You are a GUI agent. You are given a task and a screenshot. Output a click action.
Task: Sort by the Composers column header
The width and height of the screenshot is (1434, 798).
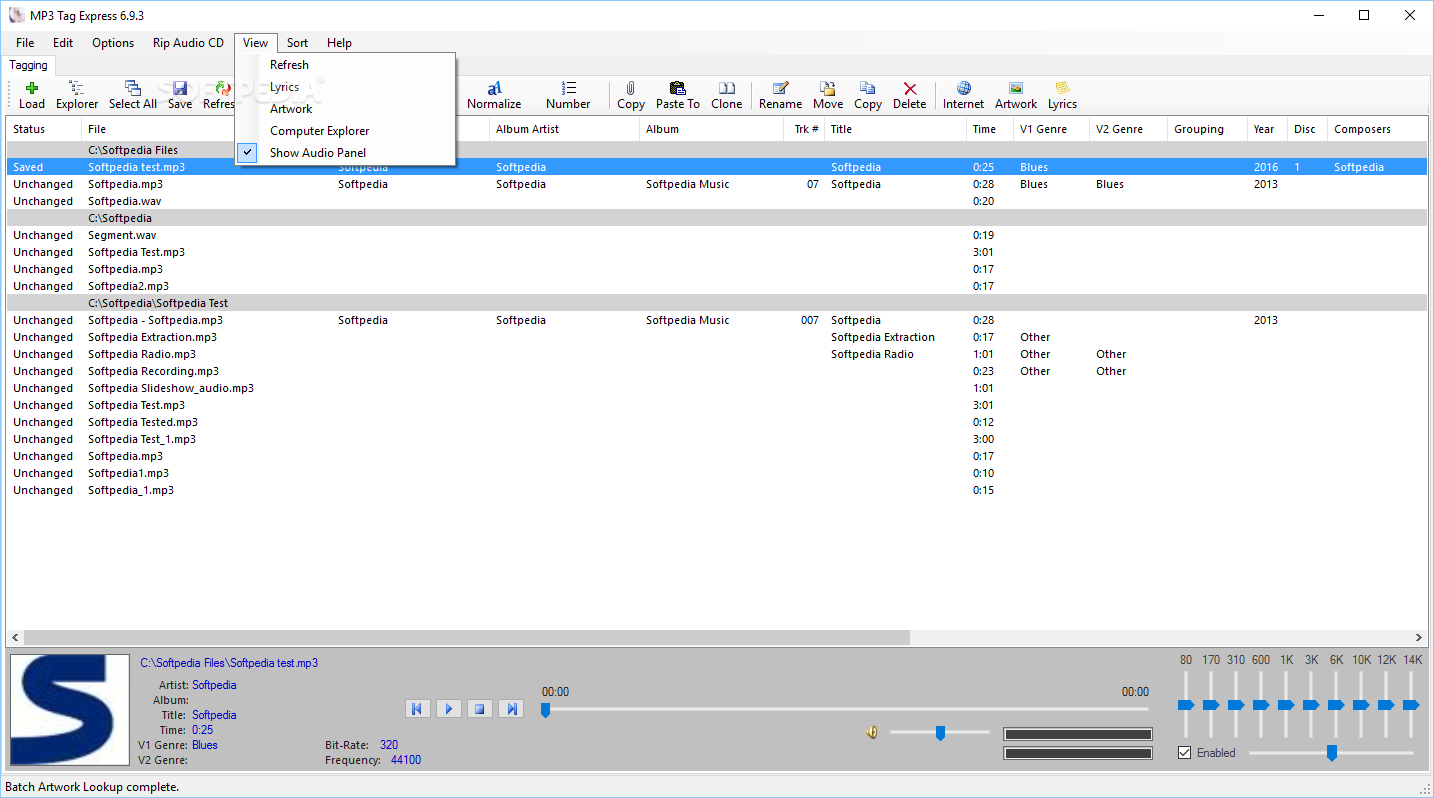[1377, 129]
